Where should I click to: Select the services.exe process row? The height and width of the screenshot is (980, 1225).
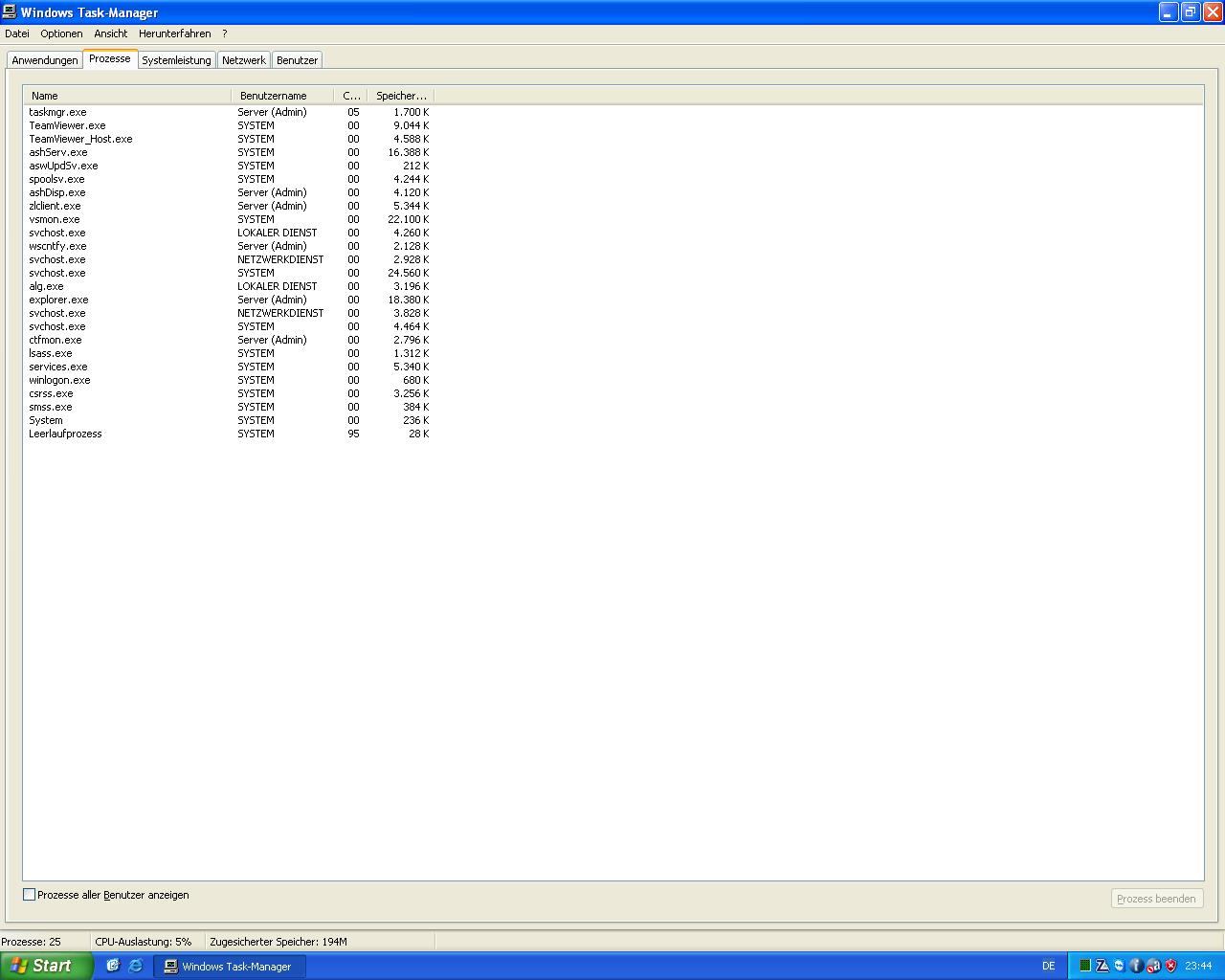pos(230,367)
